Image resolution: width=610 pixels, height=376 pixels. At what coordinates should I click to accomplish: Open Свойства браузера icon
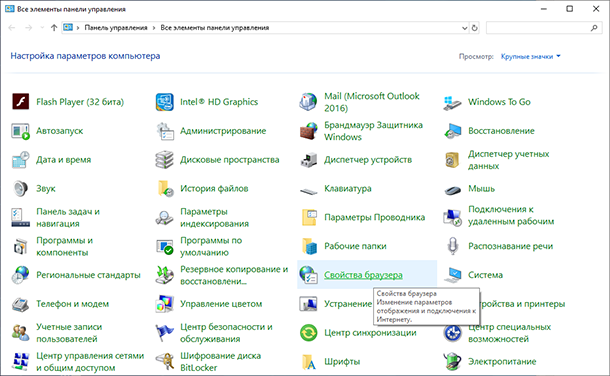pyautogui.click(x=309, y=275)
